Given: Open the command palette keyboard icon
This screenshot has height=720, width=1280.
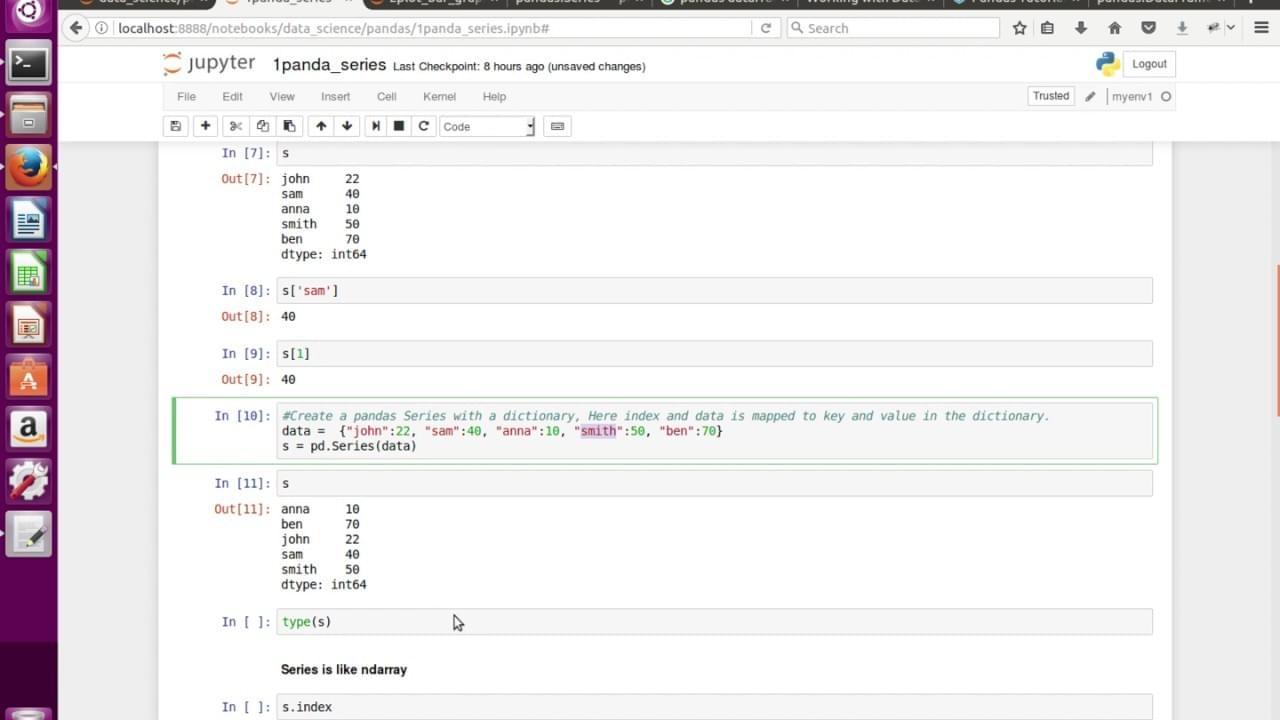Looking at the screenshot, I should tap(557, 126).
